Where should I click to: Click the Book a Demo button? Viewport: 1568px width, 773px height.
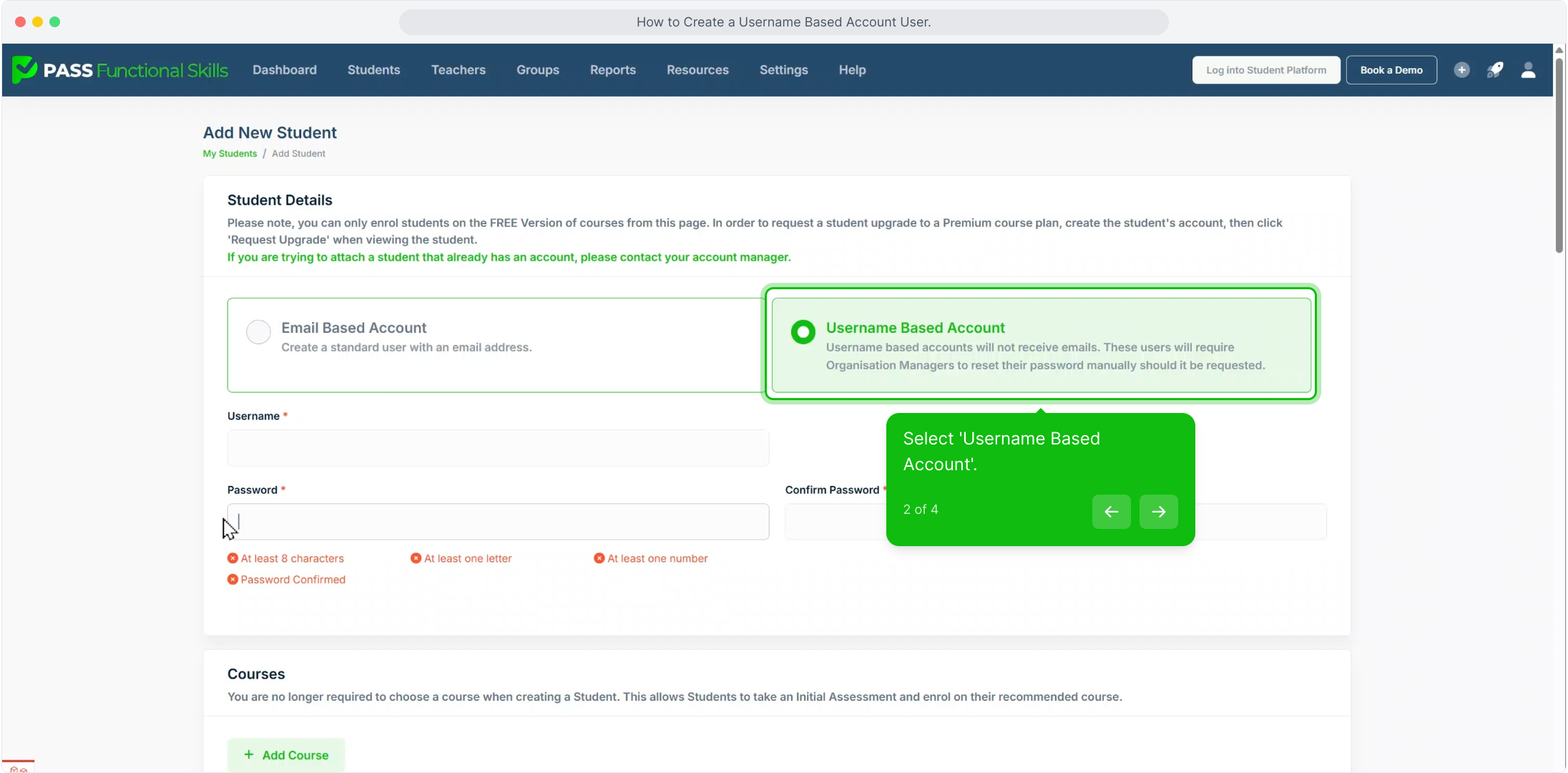(1391, 70)
